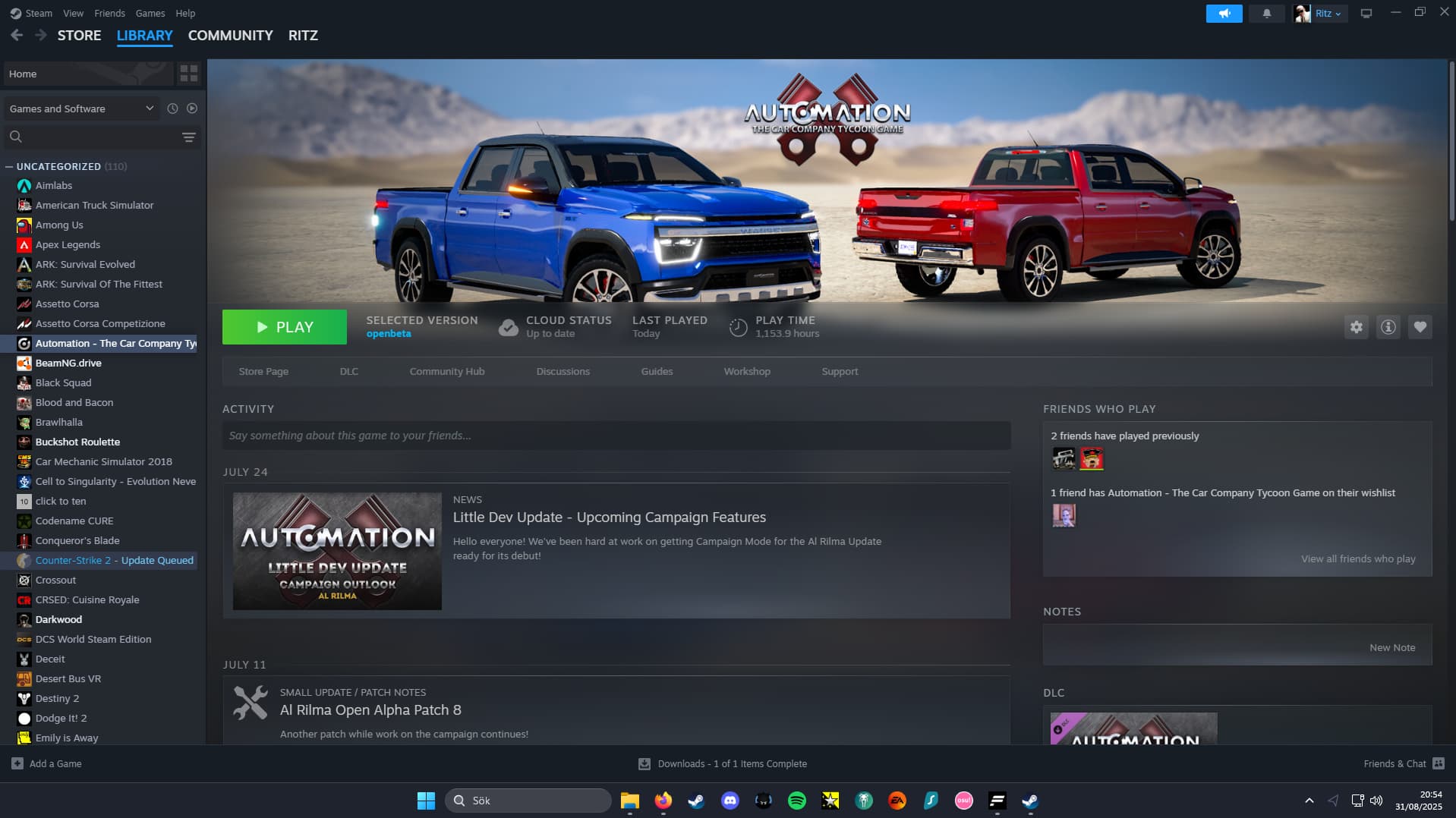Navigate back with the back arrow
The height and width of the screenshot is (818, 1456).
[17, 36]
